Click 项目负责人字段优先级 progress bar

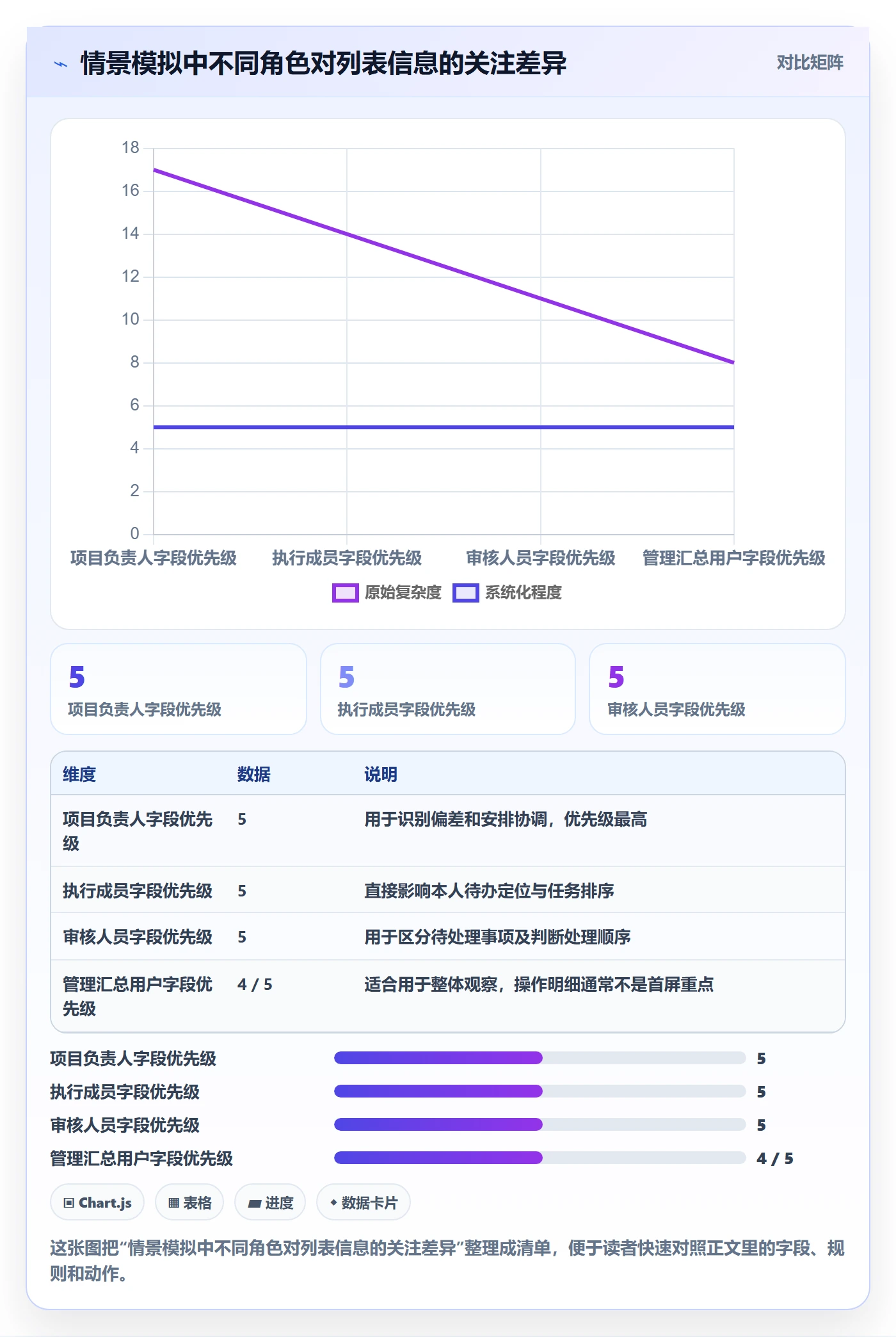(540, 1058)
